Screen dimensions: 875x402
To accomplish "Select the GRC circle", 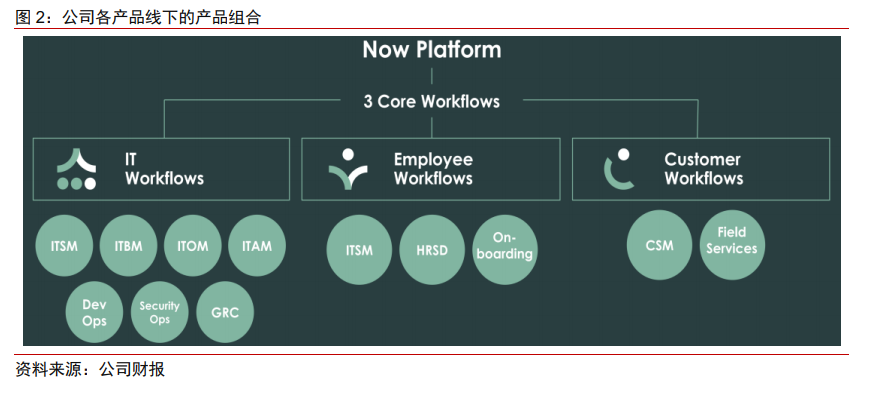I will [225, 313].
